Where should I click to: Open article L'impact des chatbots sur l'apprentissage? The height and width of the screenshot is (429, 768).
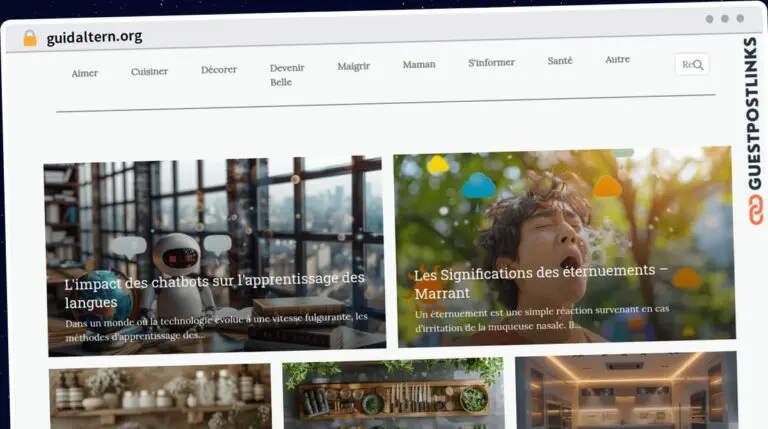click(215, 290)
